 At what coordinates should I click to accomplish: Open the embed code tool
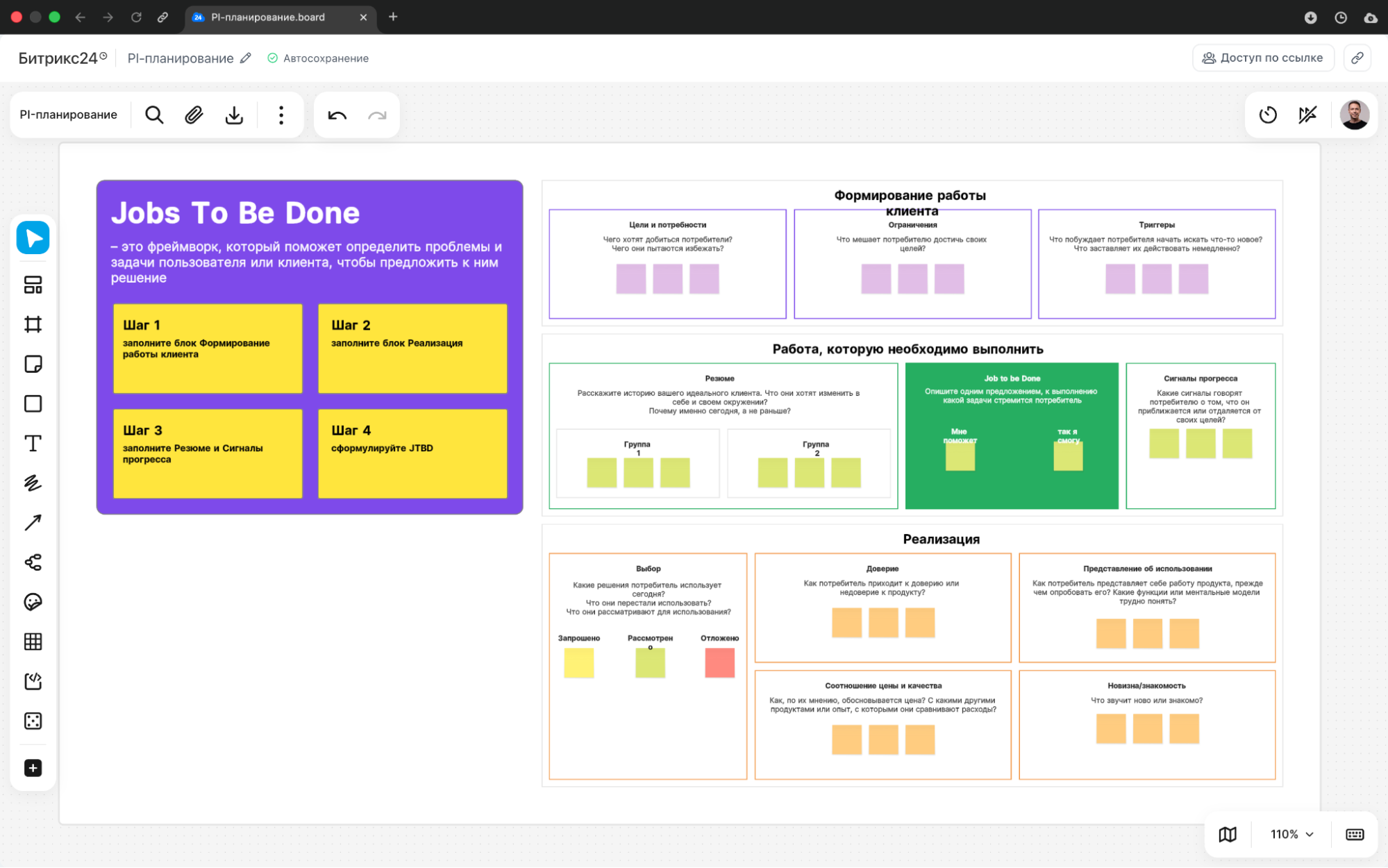point(33,681)
